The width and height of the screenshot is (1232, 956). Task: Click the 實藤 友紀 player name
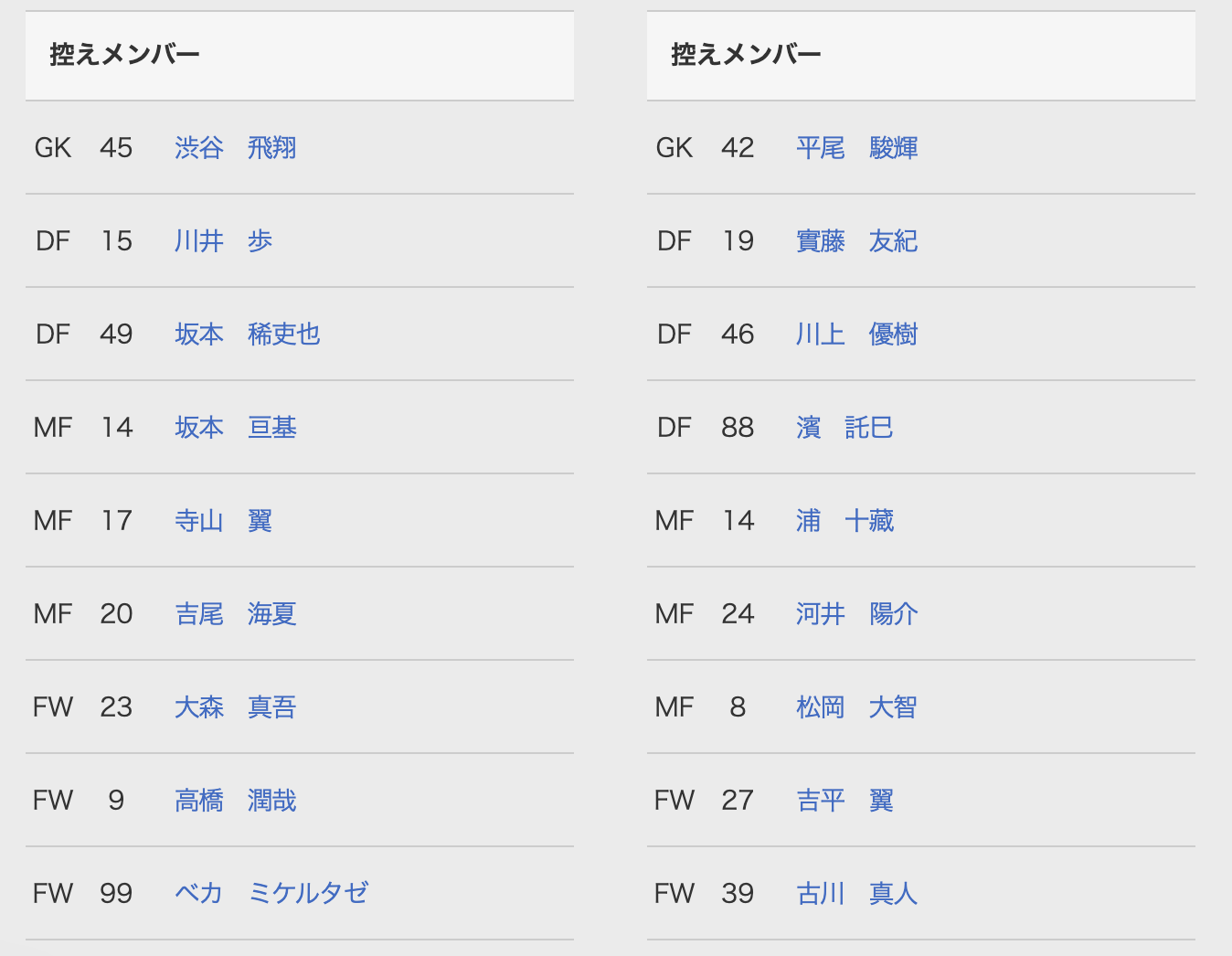click(x=857, y=240)
